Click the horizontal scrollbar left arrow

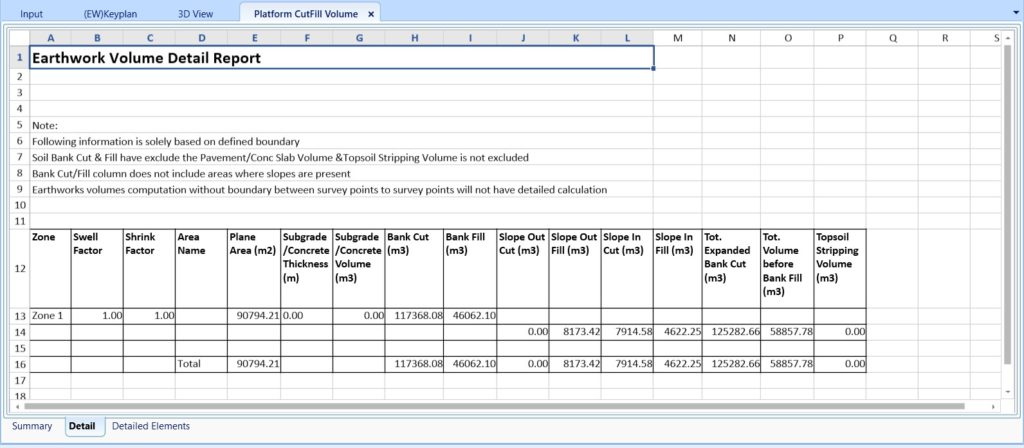pyautogui.click(x=17, y=406)
